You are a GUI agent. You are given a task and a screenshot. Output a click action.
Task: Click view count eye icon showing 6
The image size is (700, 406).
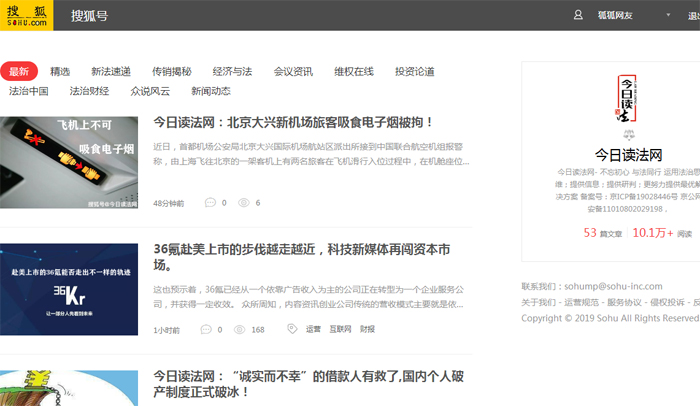243,203
